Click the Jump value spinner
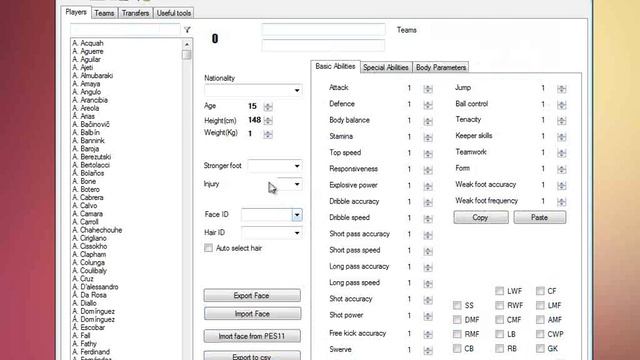 [562, 89]
